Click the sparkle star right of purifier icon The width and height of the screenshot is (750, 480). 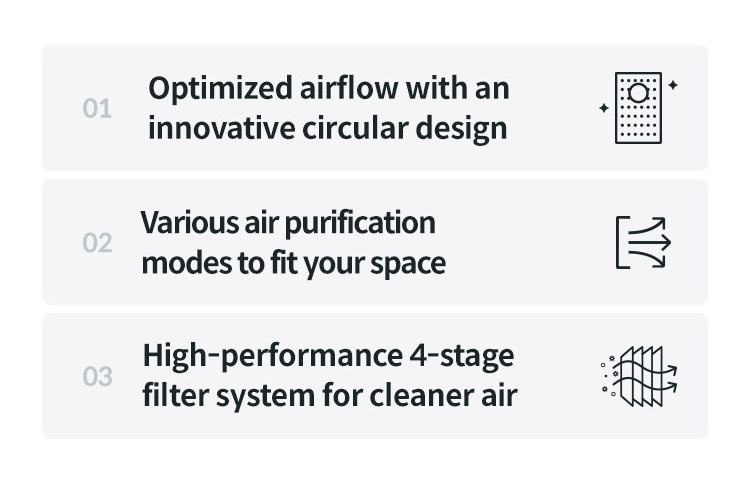coord(673,85)
